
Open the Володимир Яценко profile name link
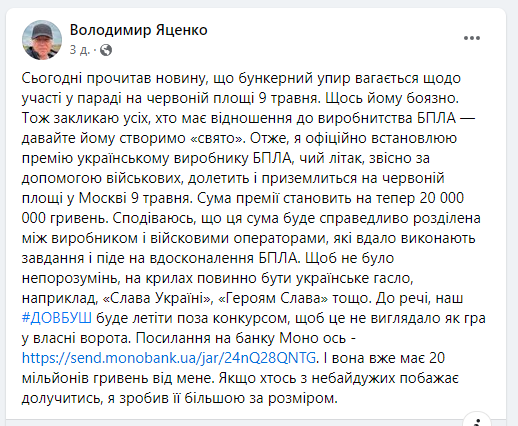(x=139, y=30)
